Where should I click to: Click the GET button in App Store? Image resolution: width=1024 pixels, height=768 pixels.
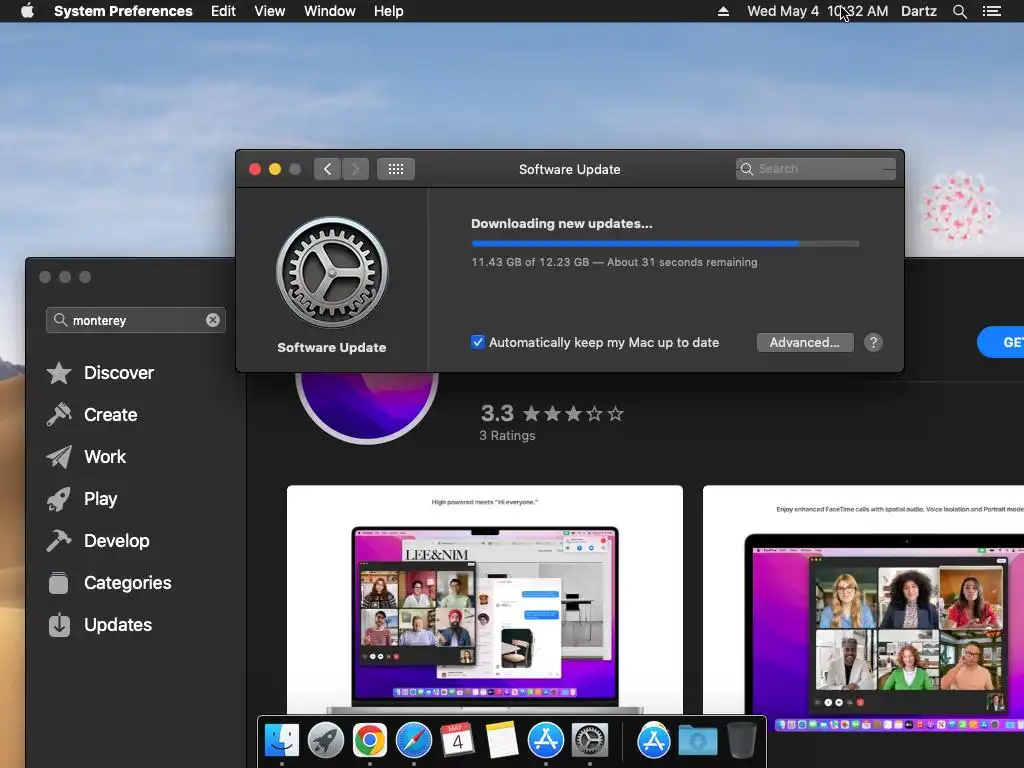click(1000, 342)
